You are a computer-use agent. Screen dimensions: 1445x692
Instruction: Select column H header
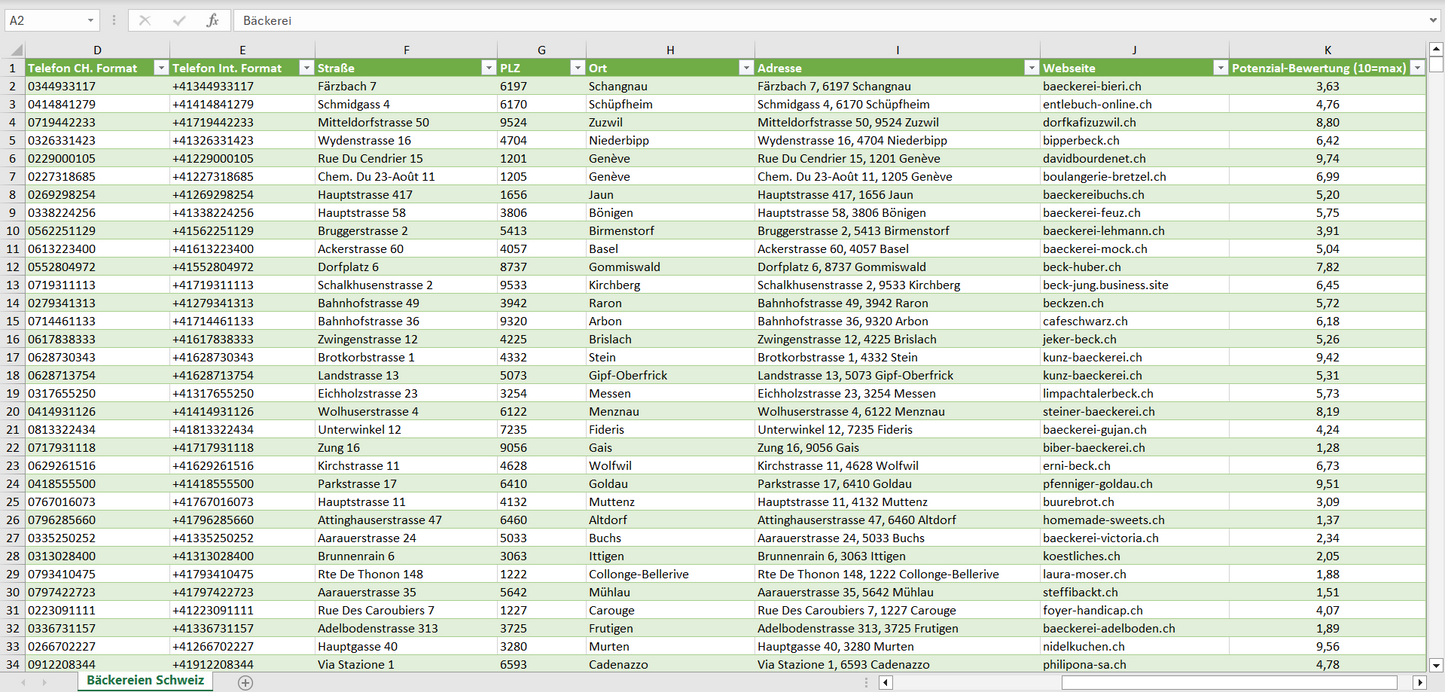coord(670,50)
